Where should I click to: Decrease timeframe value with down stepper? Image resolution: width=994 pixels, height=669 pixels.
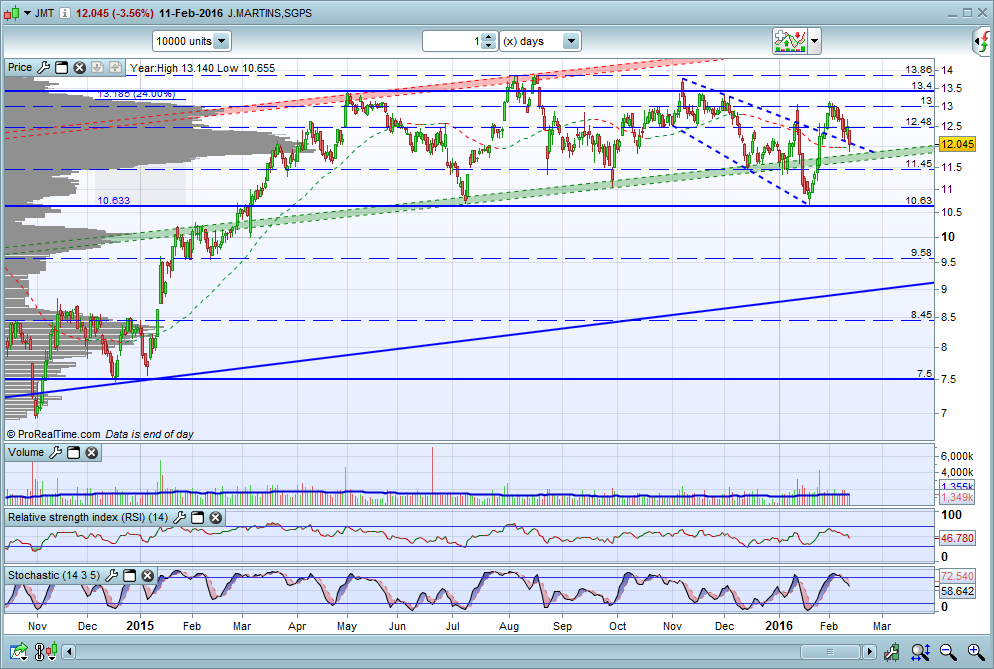pyautogui.click(x=488, y=46)
